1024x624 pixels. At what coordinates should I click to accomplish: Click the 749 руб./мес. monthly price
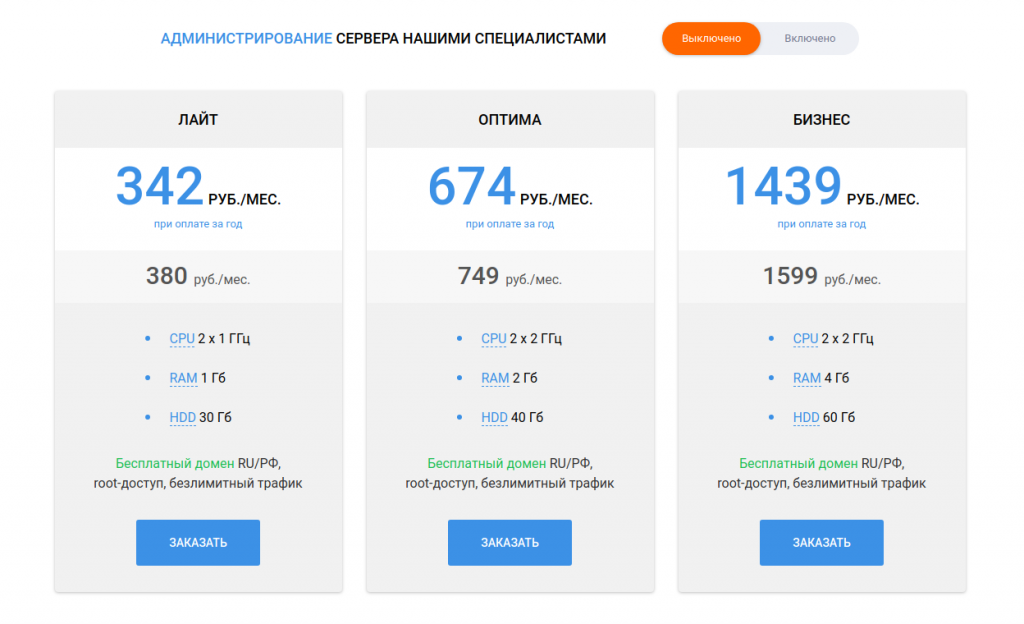(509, 277)
